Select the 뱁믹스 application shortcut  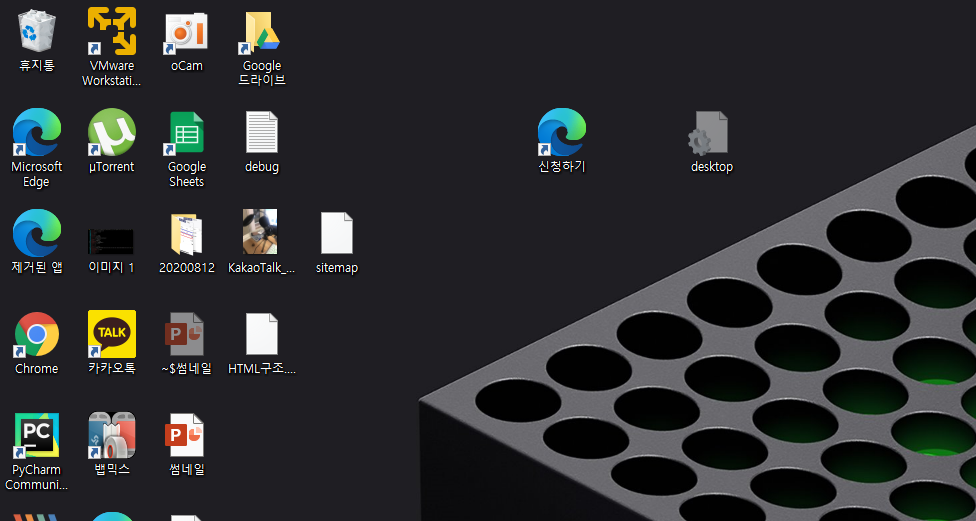[x=111, y=435]
